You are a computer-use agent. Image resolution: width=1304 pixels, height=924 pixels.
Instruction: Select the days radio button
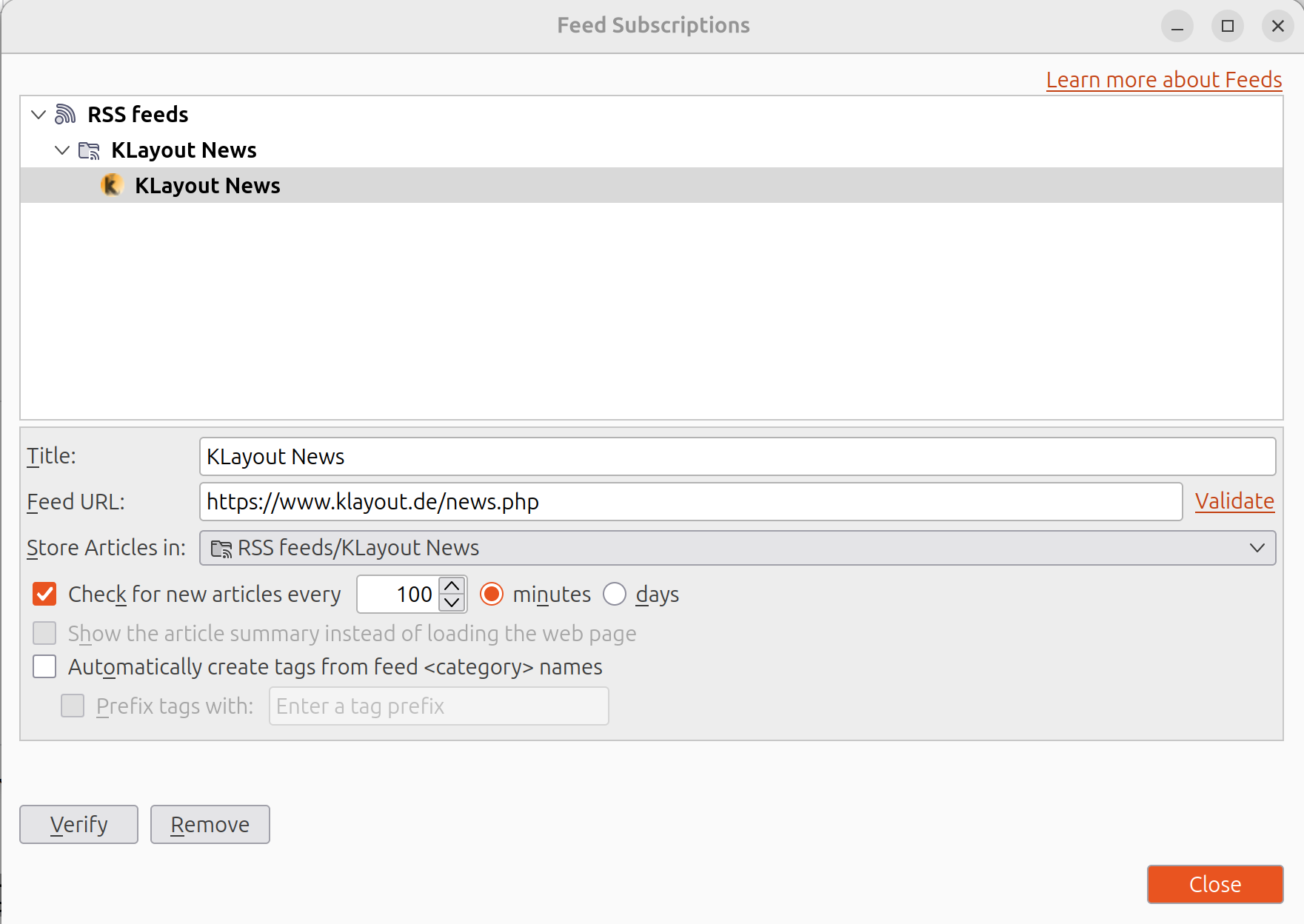[x=615, y=594]
